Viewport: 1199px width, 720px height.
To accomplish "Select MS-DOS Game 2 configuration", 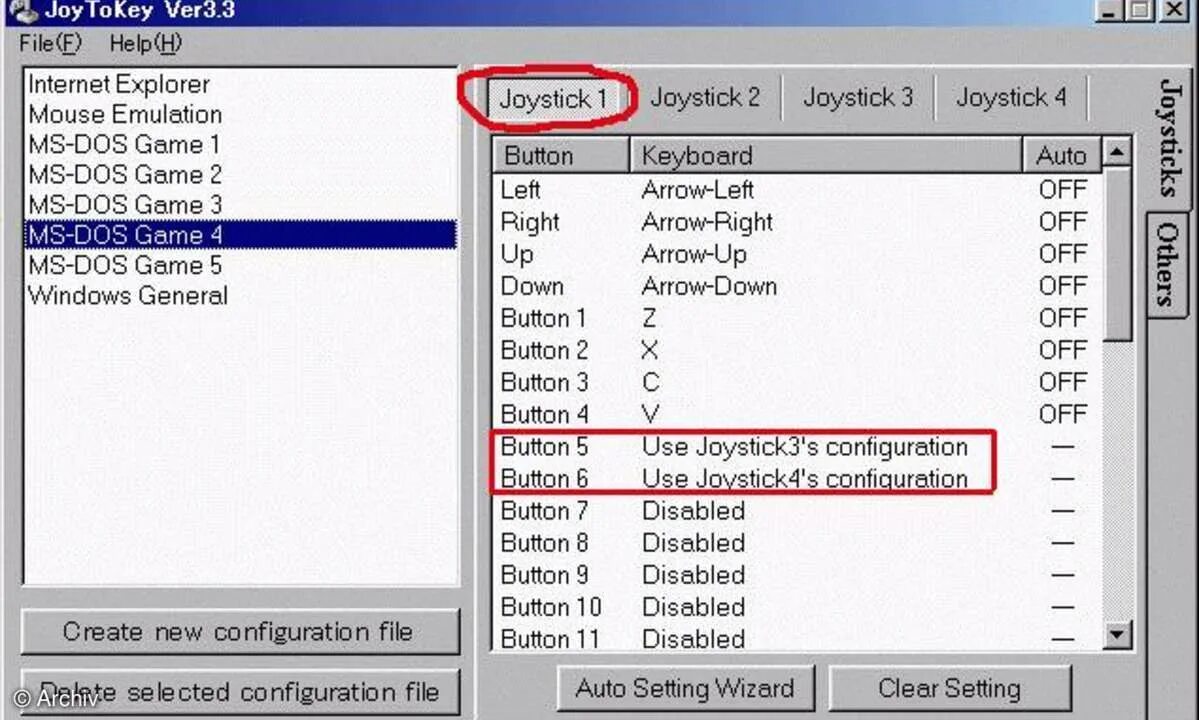I will pyautogui.click(x=241, y=174).
